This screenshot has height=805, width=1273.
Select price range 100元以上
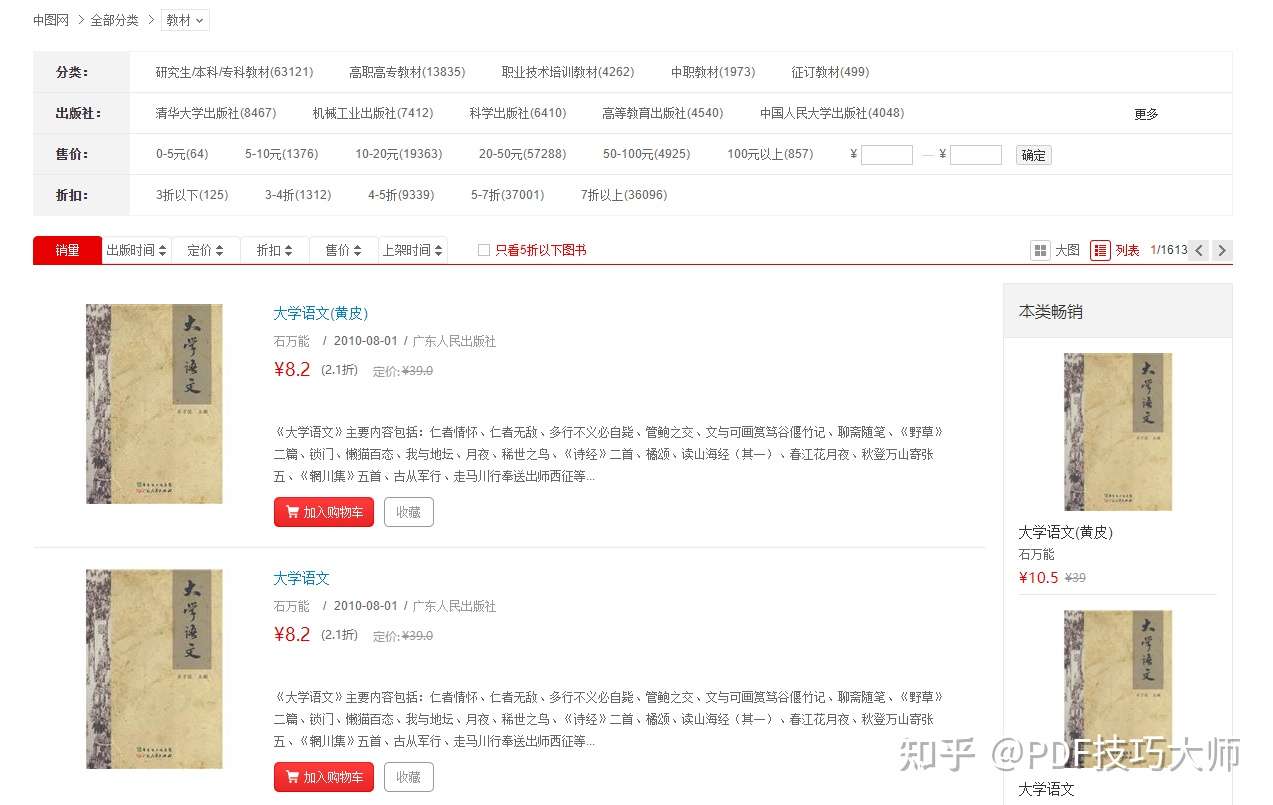point(770,154)
